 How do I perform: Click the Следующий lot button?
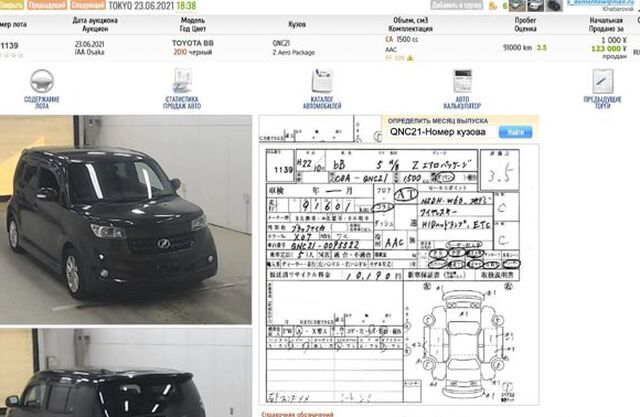coord(87,5)
